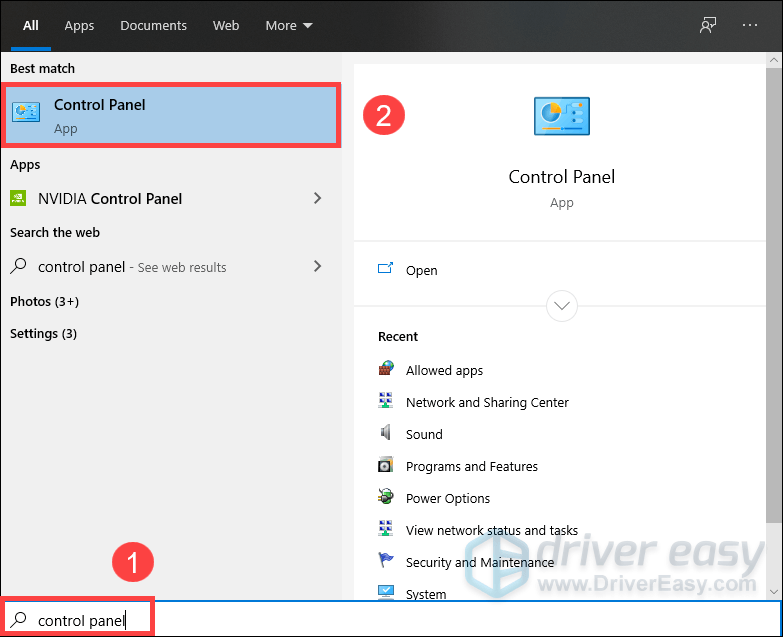Screen dimensions: 783x637
Task: Expand the web results arrow
Action: click(x=318, y=266)
